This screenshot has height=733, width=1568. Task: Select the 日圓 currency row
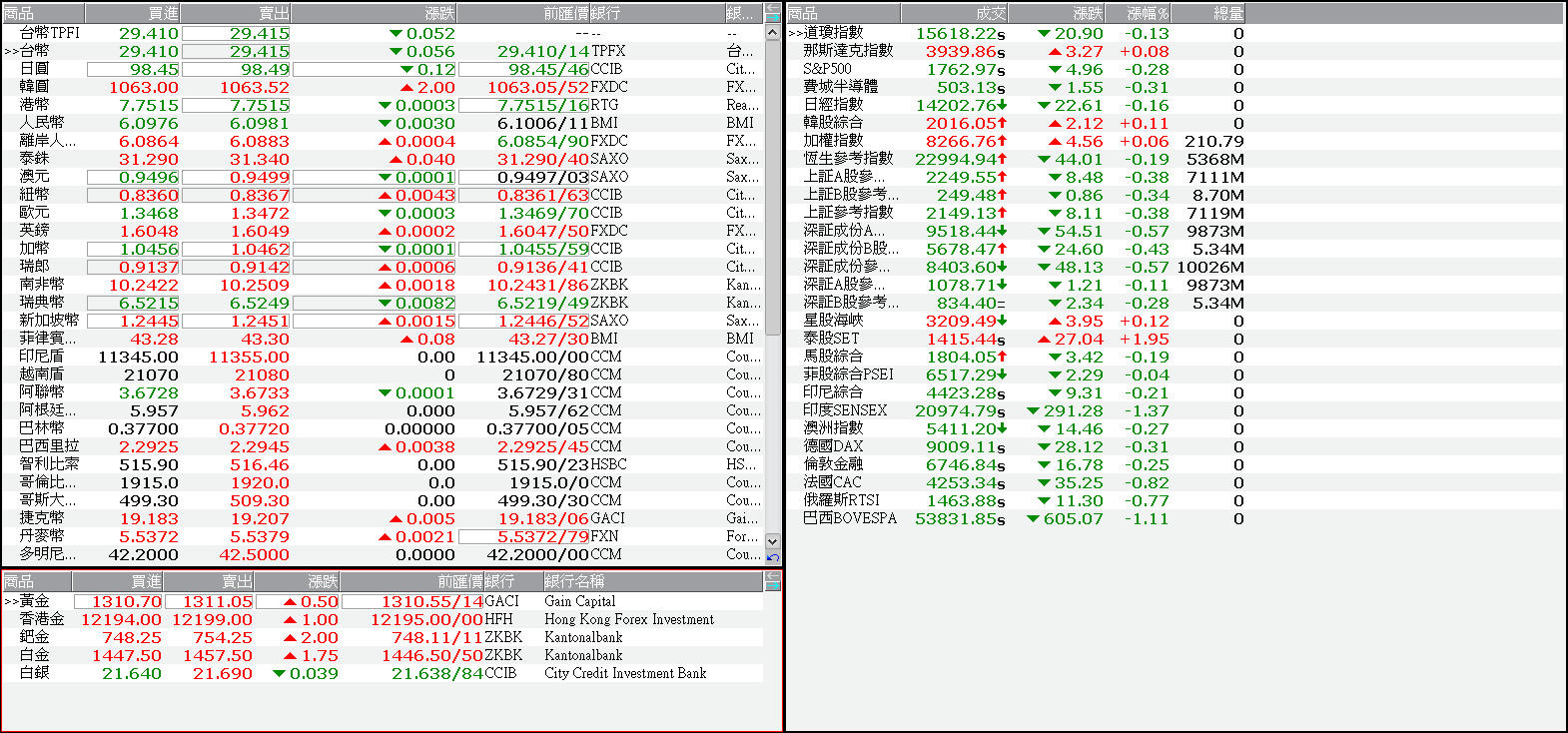[x=384, y=69]
